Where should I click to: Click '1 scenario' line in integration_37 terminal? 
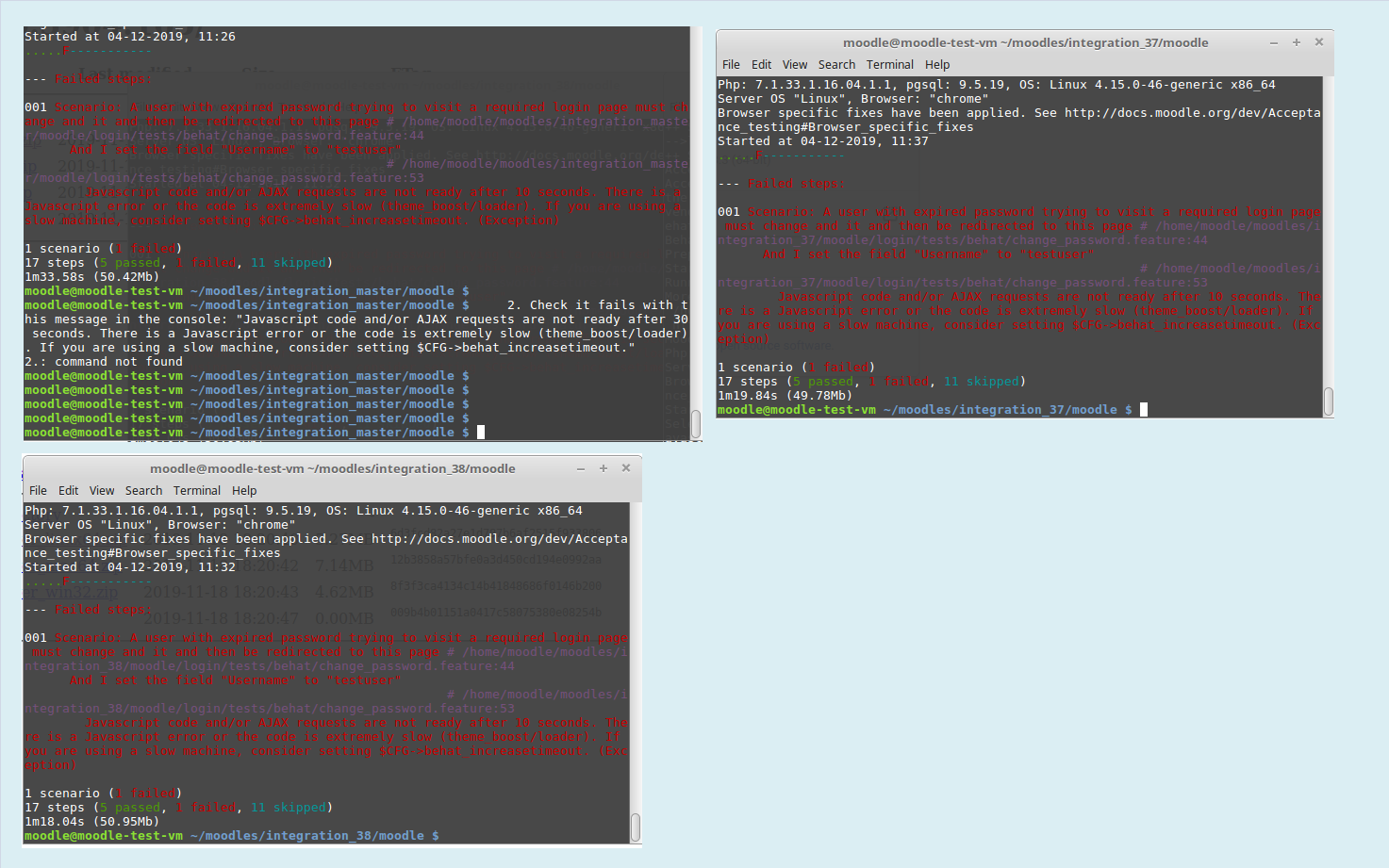pyautogui.click(x=797, y=368)
